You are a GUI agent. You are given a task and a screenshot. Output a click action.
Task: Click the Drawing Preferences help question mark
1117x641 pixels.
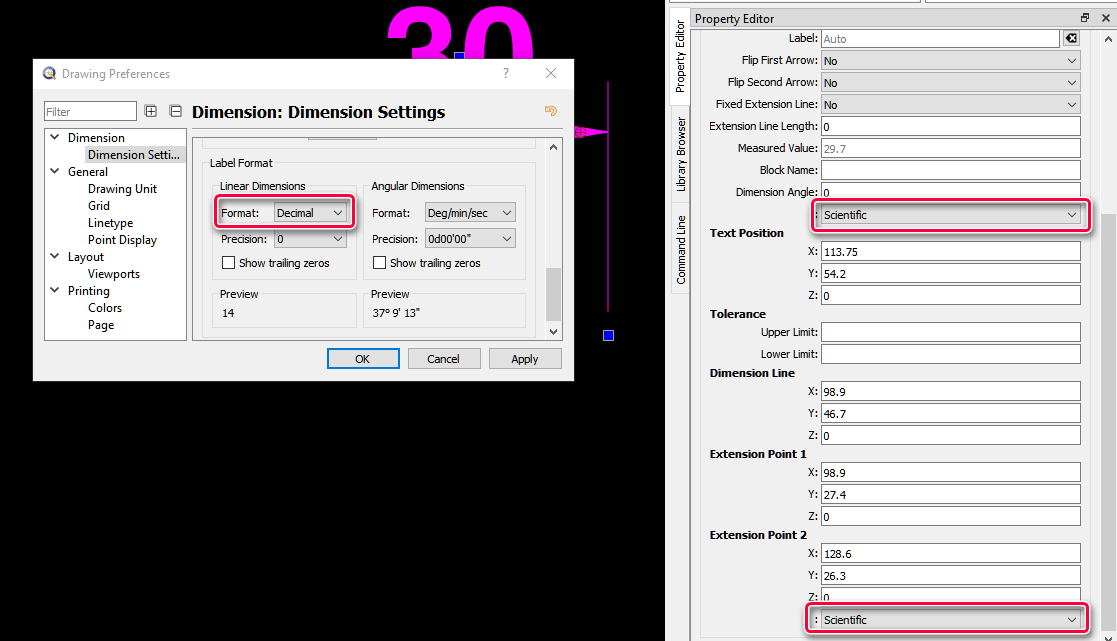[x=506, y=73]
